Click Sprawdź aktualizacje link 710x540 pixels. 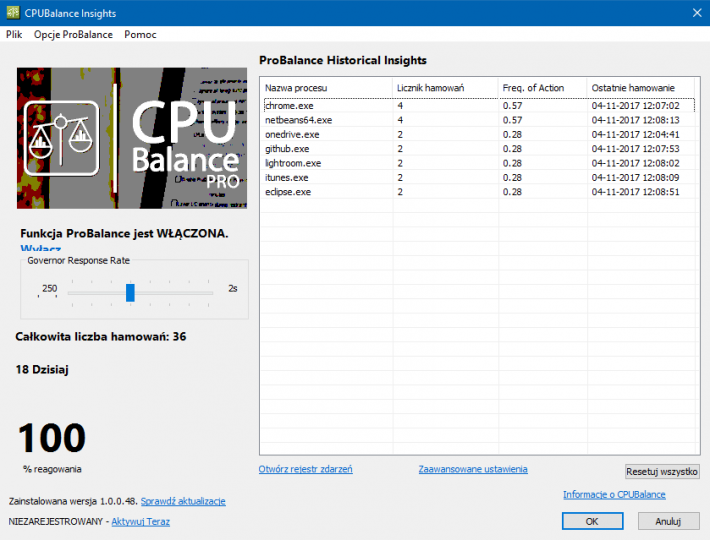click(183, 502)
